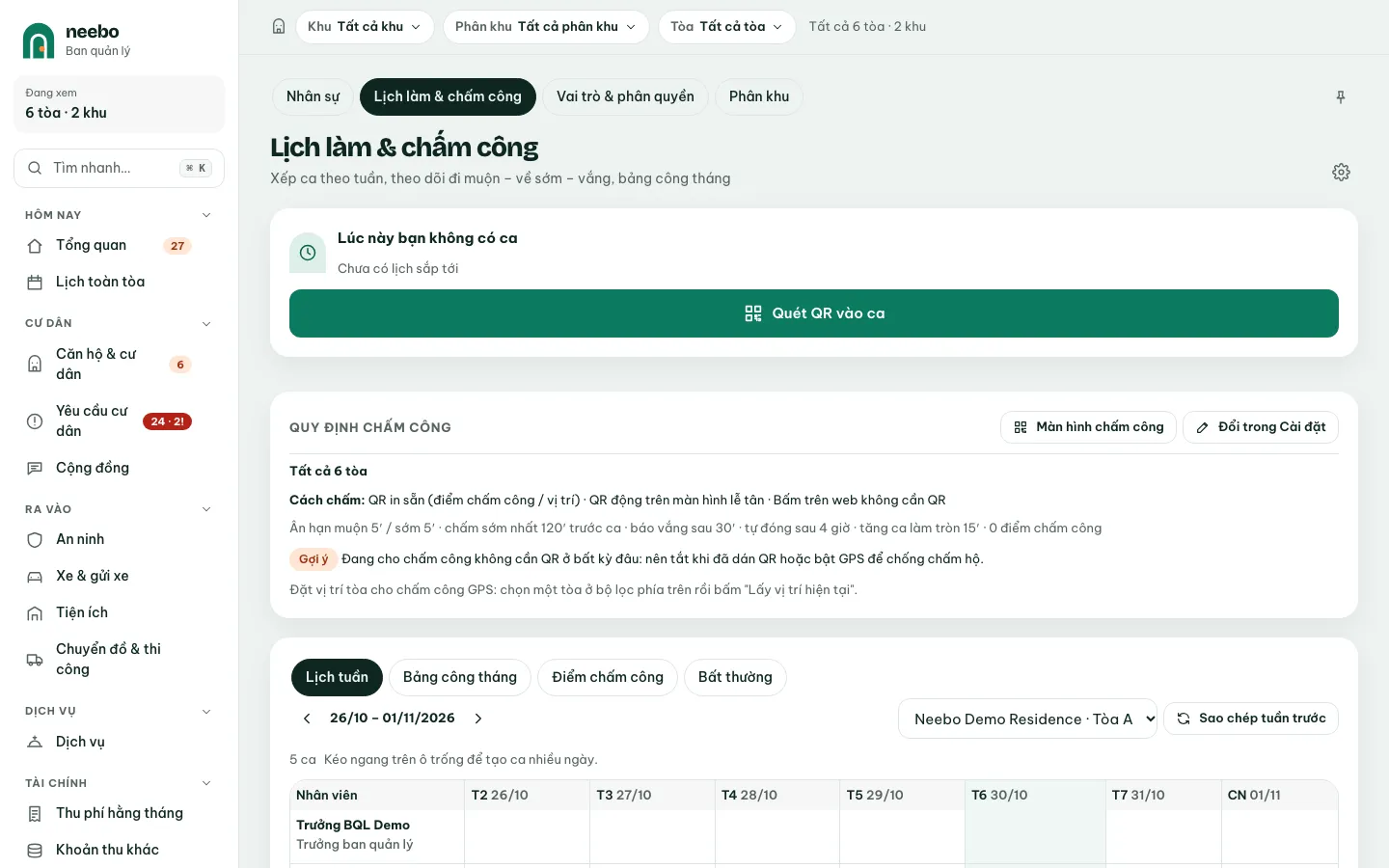Click the search magnifier icon in sidebar
Viewport: 1389px width, 868px height.
(x=35, y=168)
